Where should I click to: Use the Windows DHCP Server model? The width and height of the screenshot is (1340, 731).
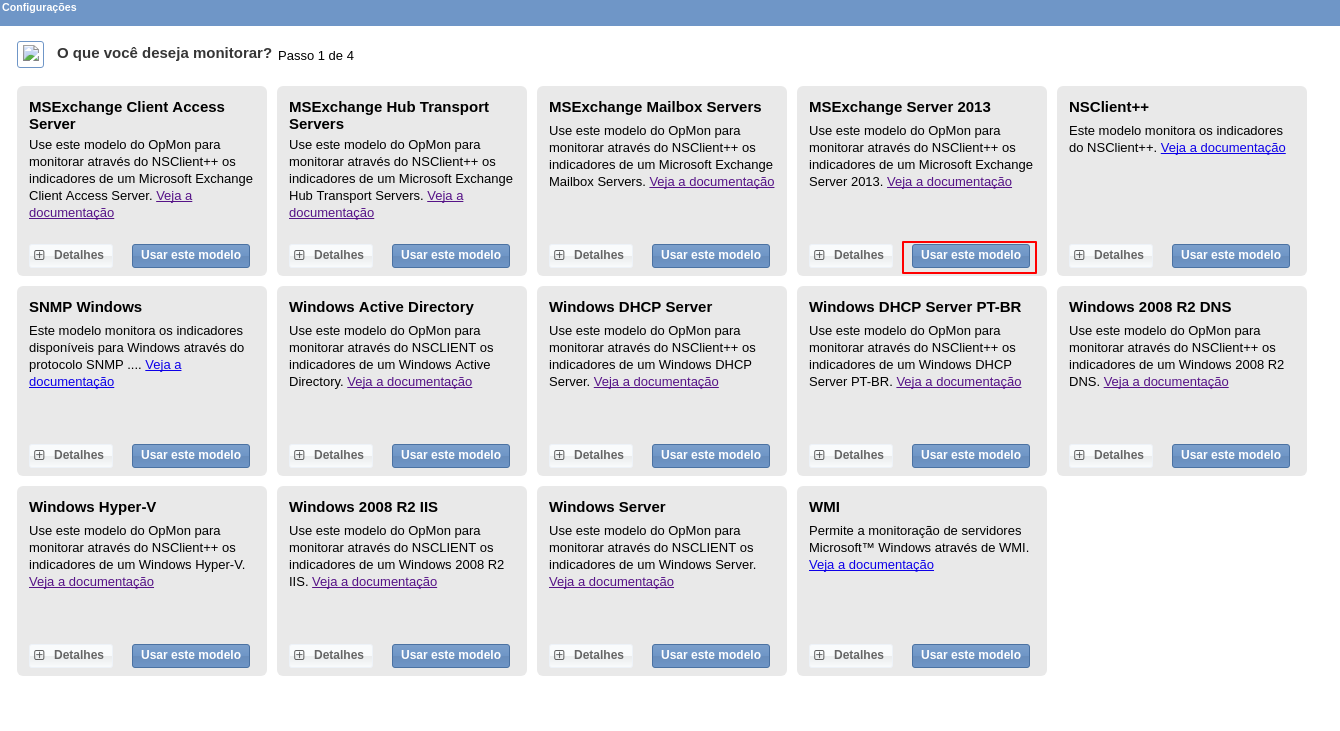pyautogui.click(x=710, y=455)
